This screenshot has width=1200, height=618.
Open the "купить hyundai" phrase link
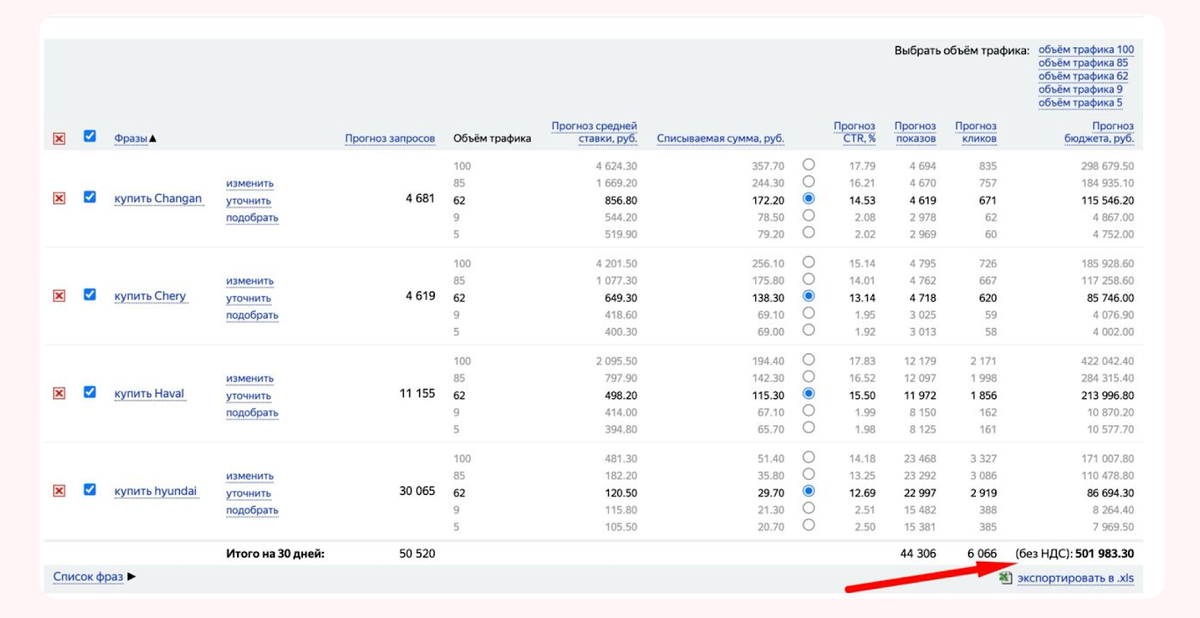[x=156, y=491]
